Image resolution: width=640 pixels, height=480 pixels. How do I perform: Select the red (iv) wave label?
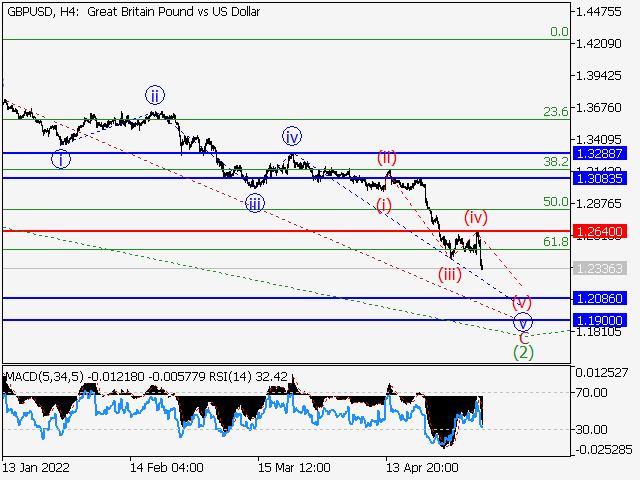point(476,217)
